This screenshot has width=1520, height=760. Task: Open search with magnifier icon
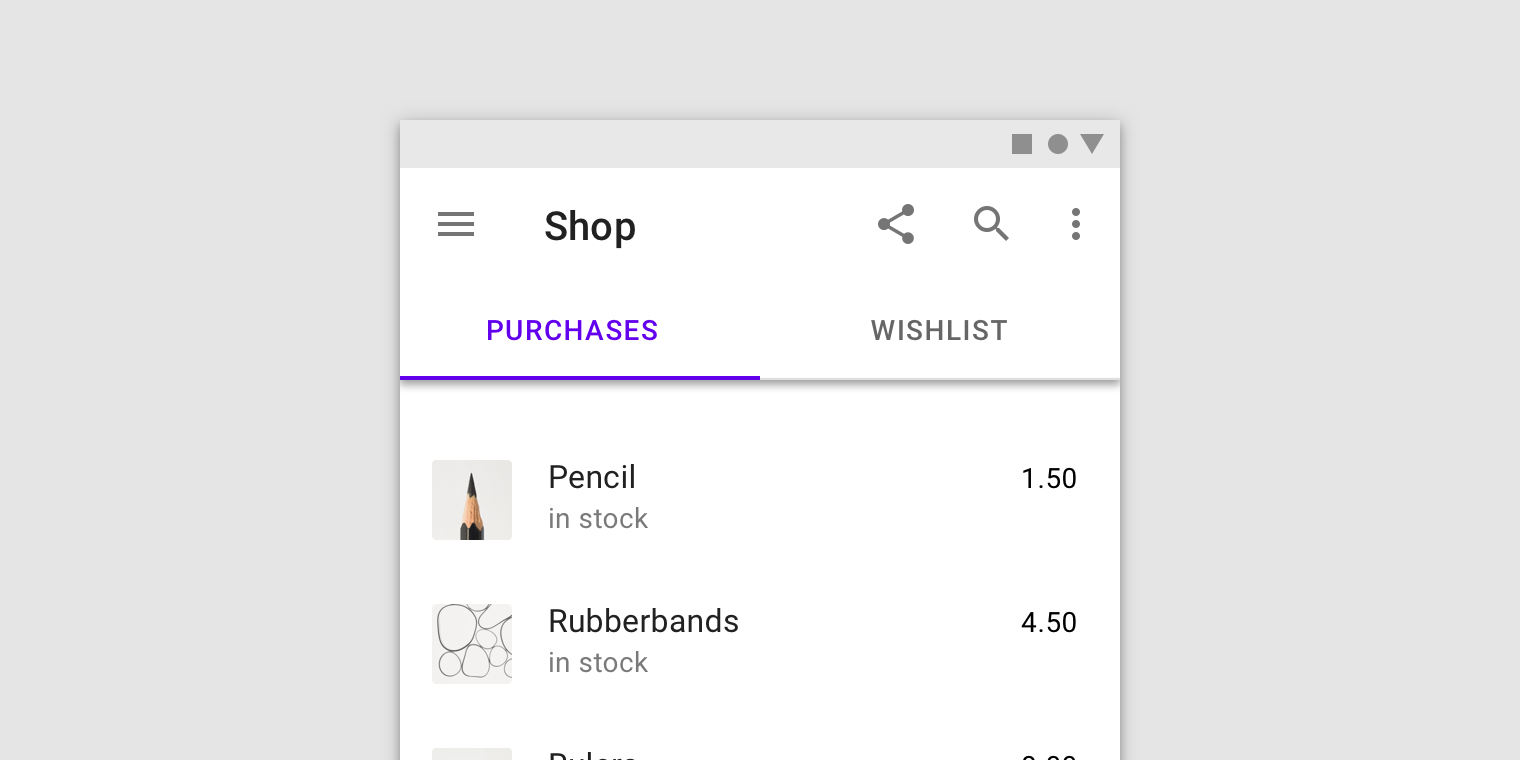(x=991, y=224)
